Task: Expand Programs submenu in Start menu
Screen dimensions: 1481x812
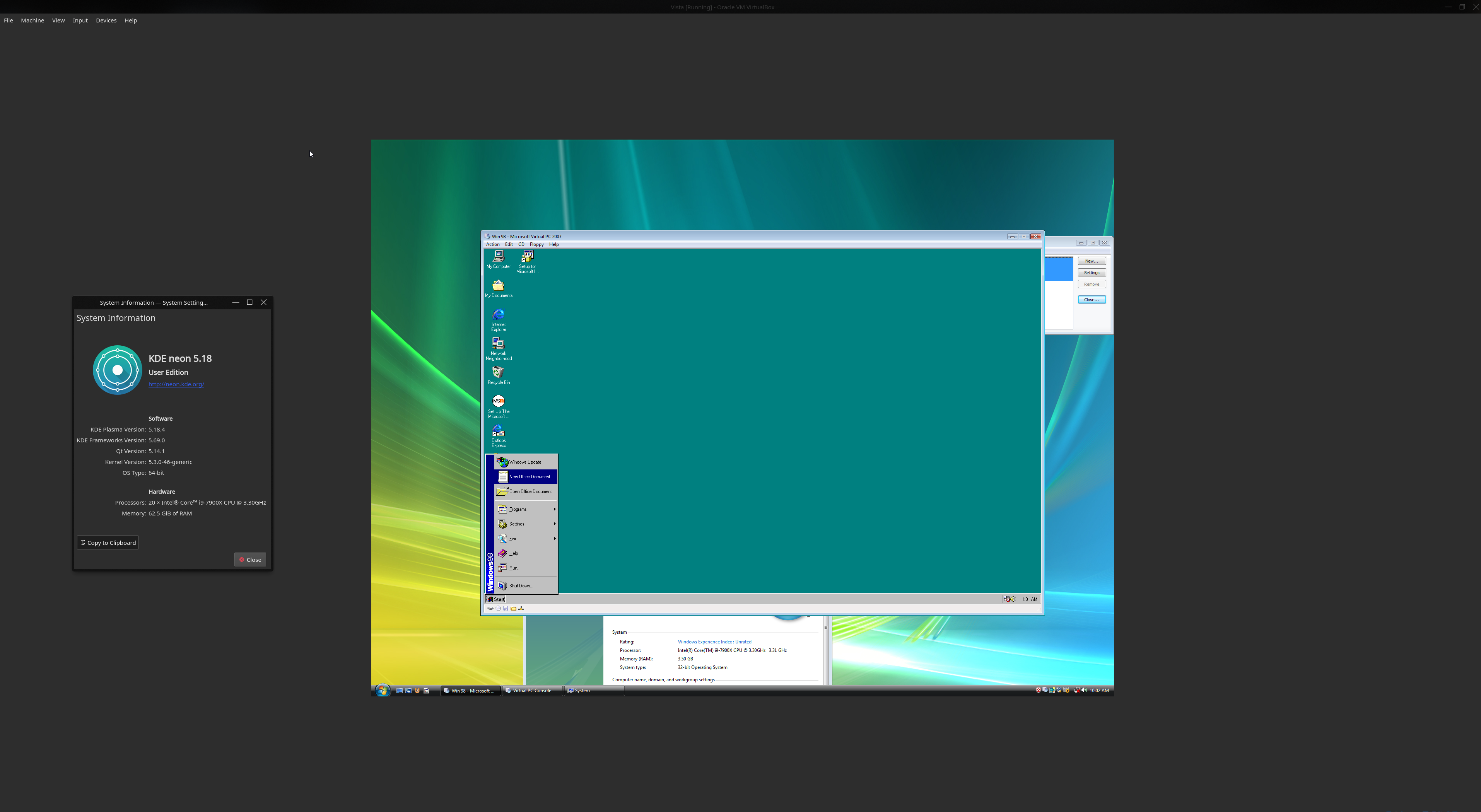Action: coord(526,509)
